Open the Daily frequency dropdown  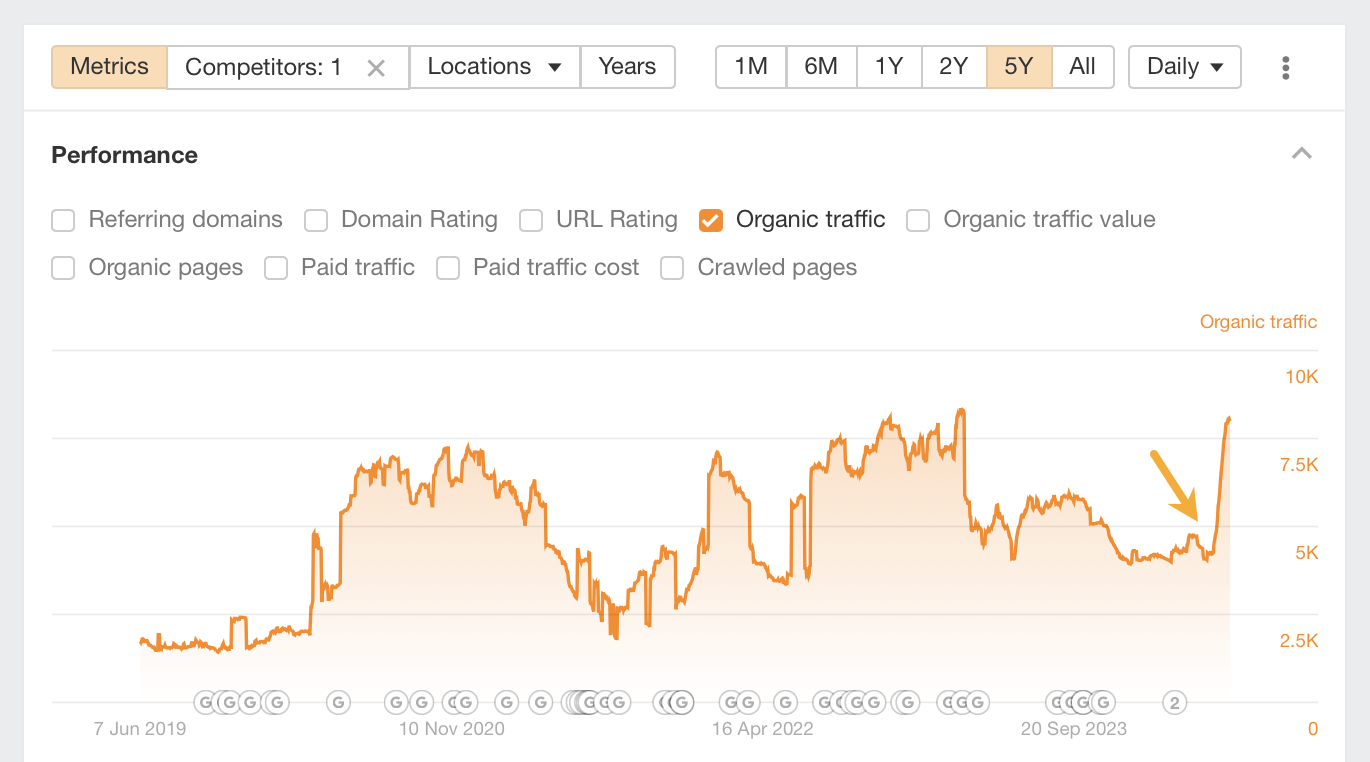(1184, 66)
